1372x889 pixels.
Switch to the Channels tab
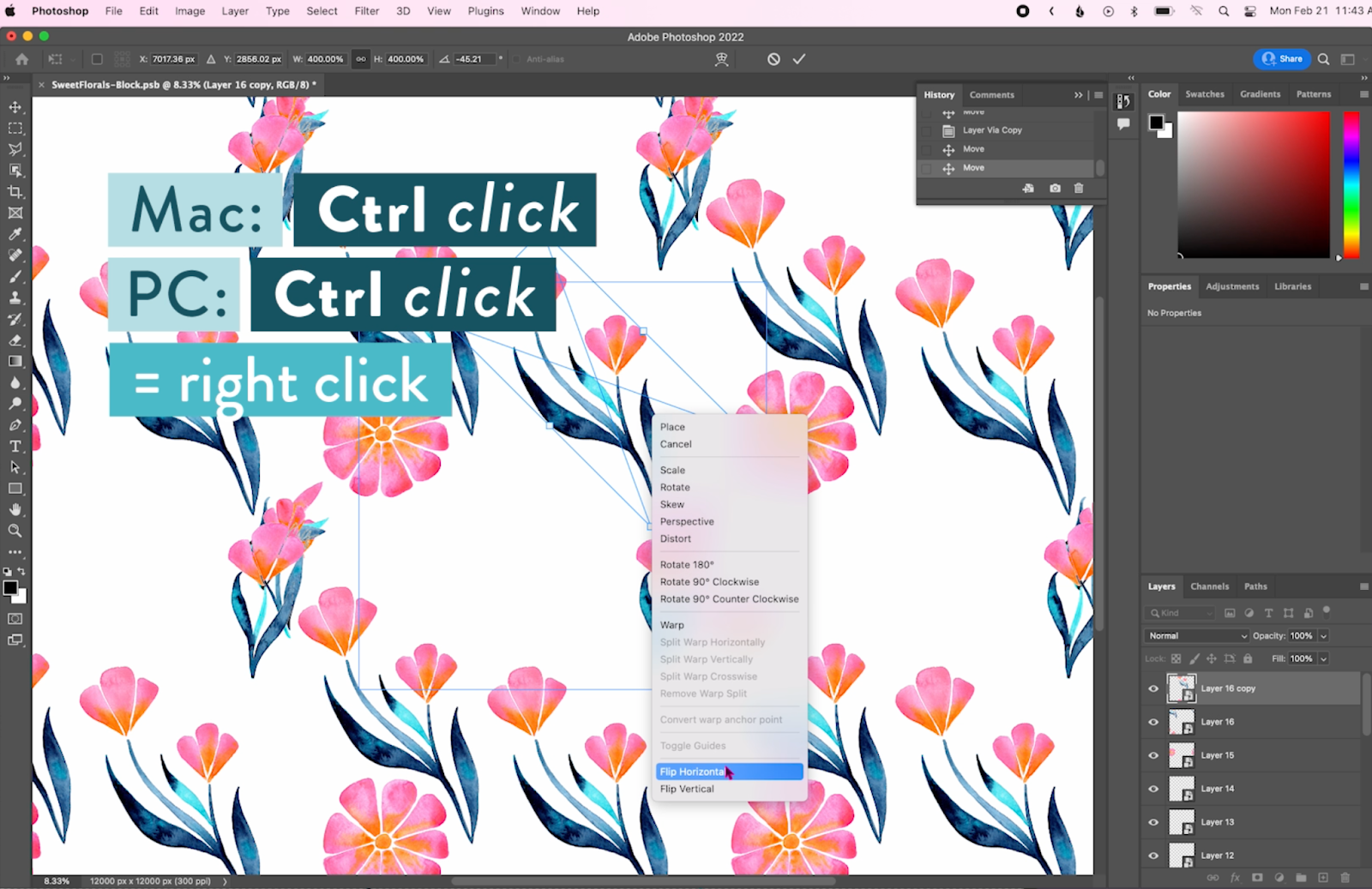point(1209,586)
